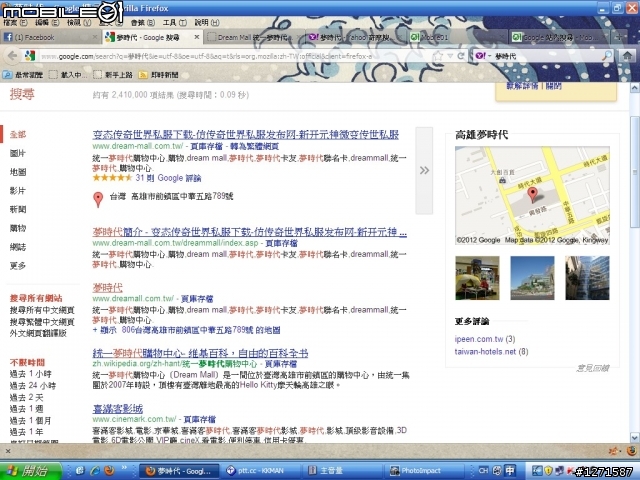Image resolution: width=640 pixels, height=480 pixels.
Task: Expand the quick launch overflow chevron
Action: 124,468
